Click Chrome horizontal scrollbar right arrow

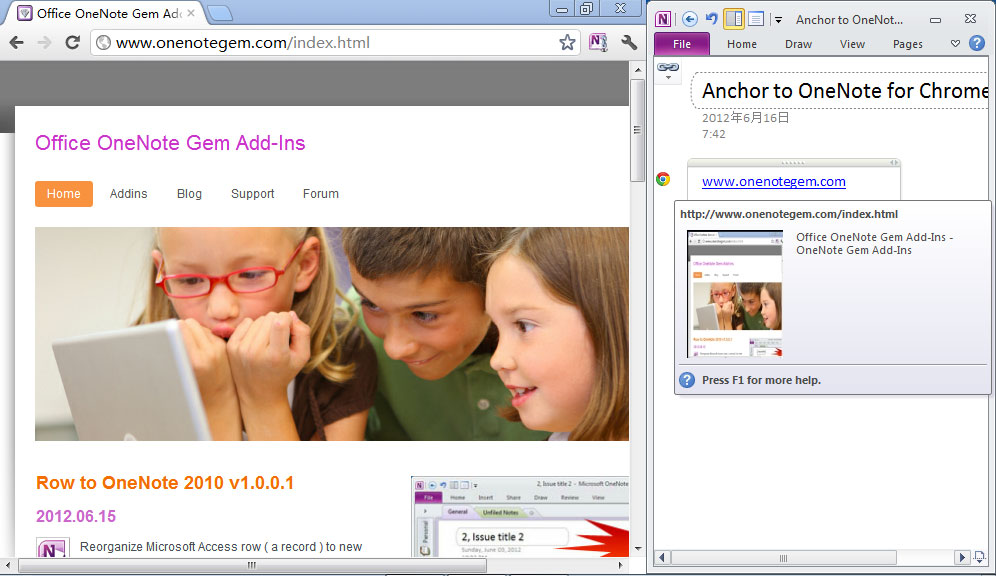click(621, 565)
